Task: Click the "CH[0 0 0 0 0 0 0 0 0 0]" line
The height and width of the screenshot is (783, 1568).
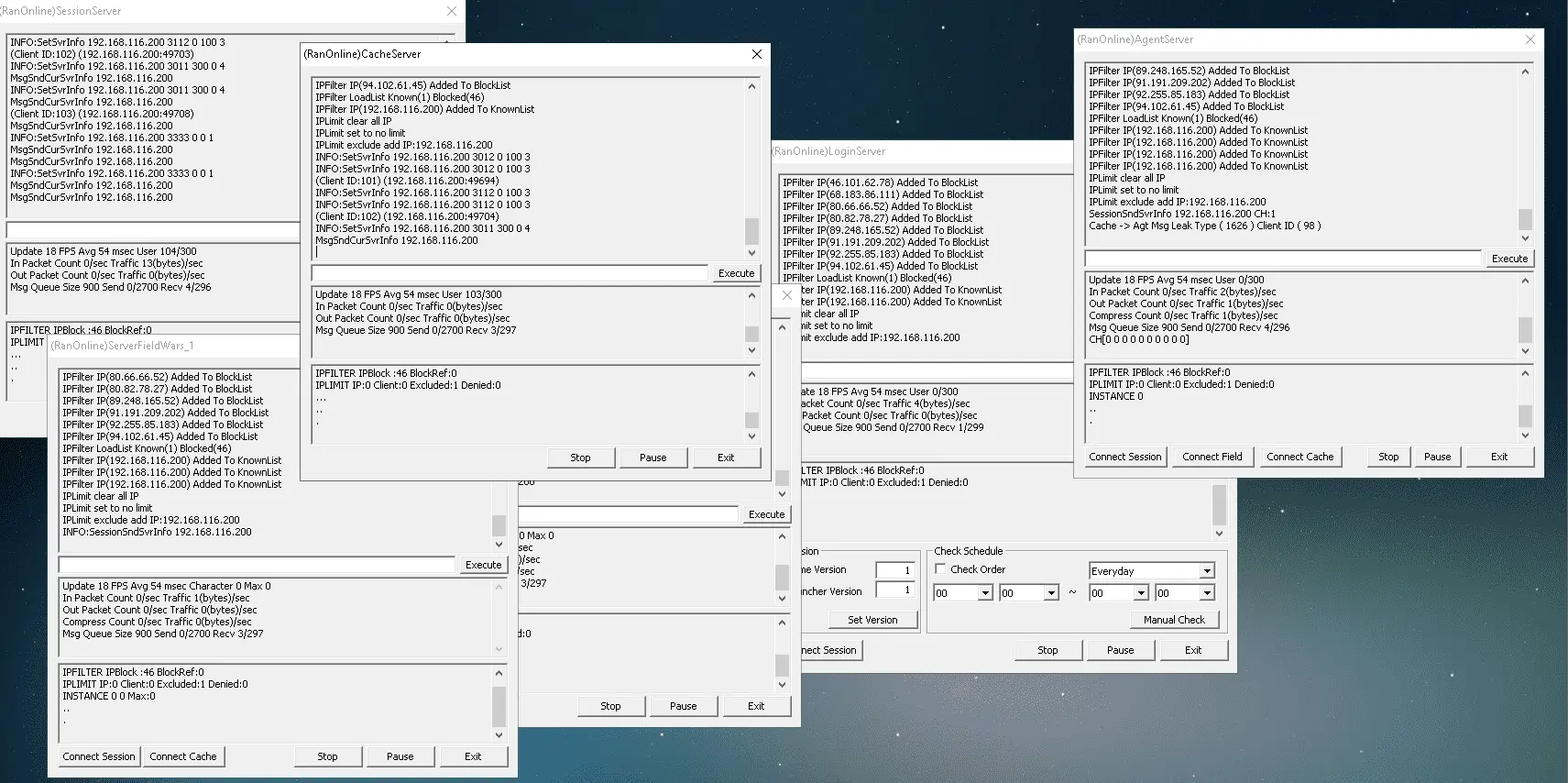Action: [x=1138, y=339]
